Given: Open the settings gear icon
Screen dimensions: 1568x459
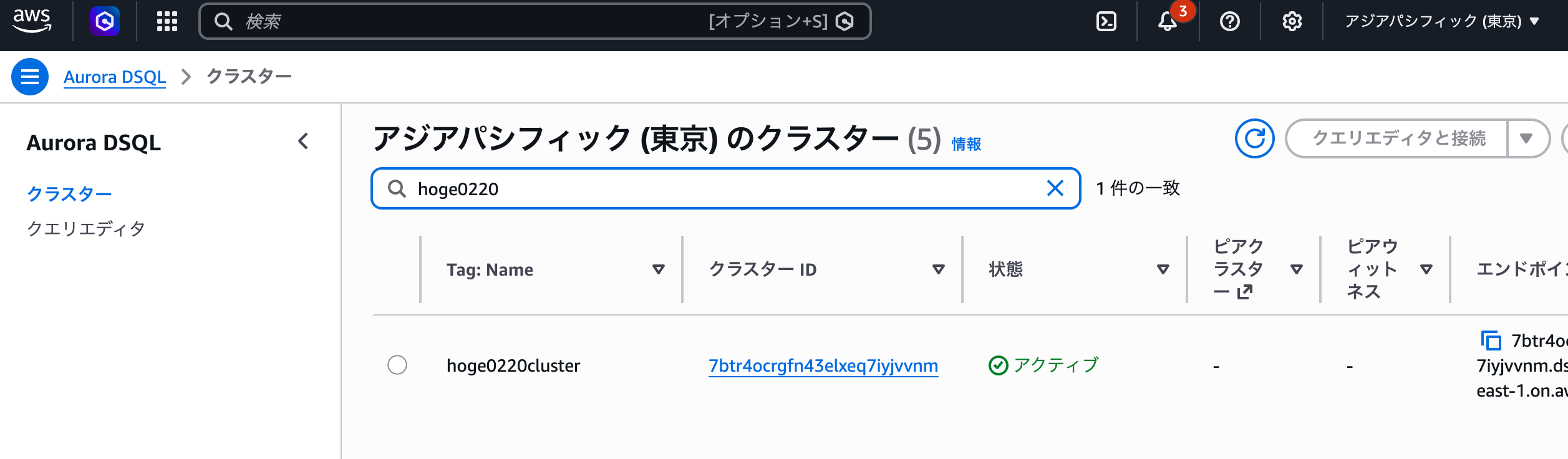Looking at the screenshot, I should [x=1292, y=22].
